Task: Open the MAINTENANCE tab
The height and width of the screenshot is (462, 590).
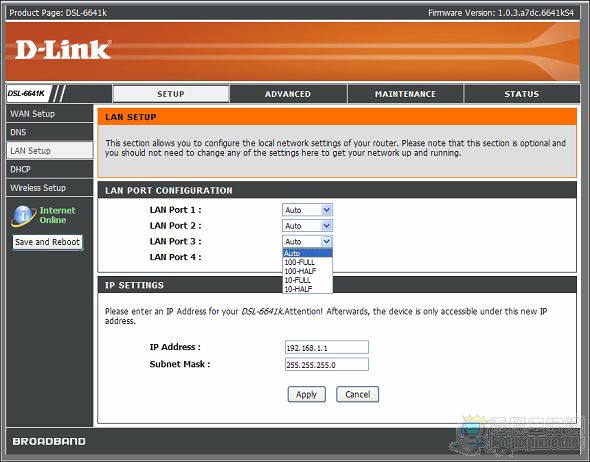Action: [405, 94]
